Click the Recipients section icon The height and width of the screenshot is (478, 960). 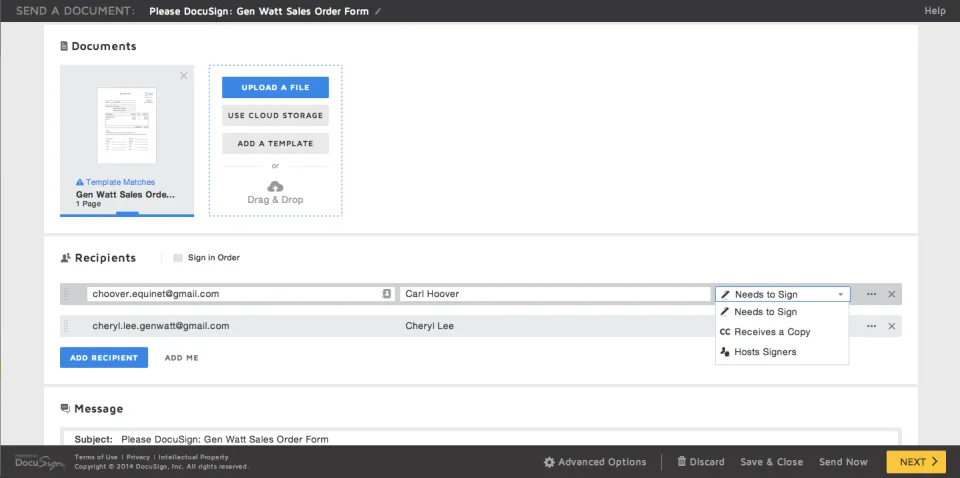pyautogui.click(x=66, y=258)
